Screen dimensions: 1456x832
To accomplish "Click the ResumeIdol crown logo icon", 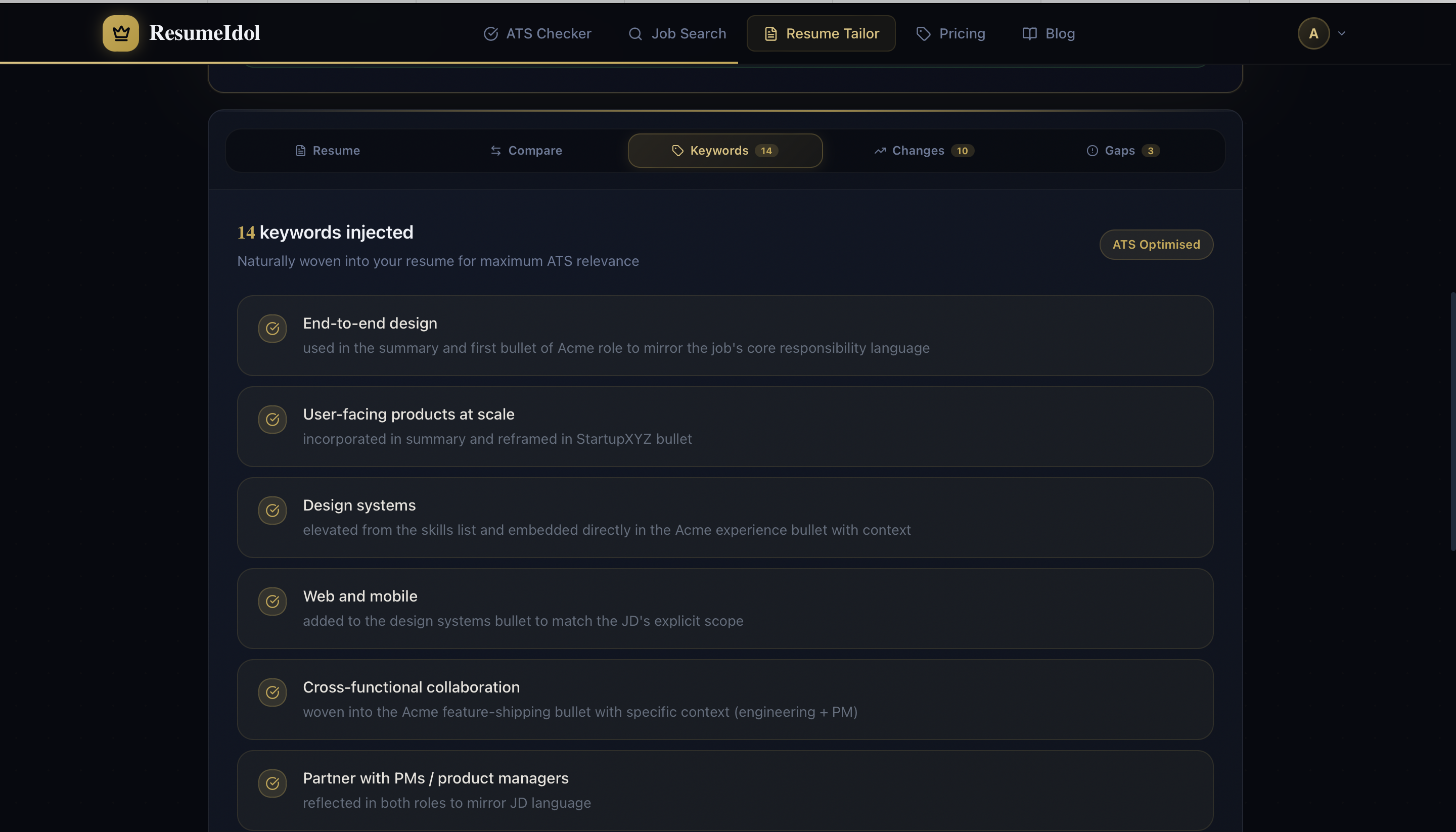I will click(x=120, y=33).
